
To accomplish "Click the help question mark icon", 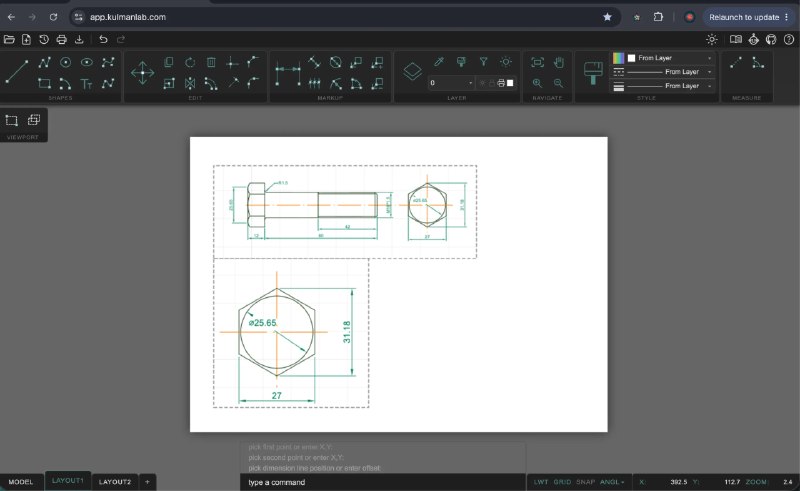I will tap(789, 39).
